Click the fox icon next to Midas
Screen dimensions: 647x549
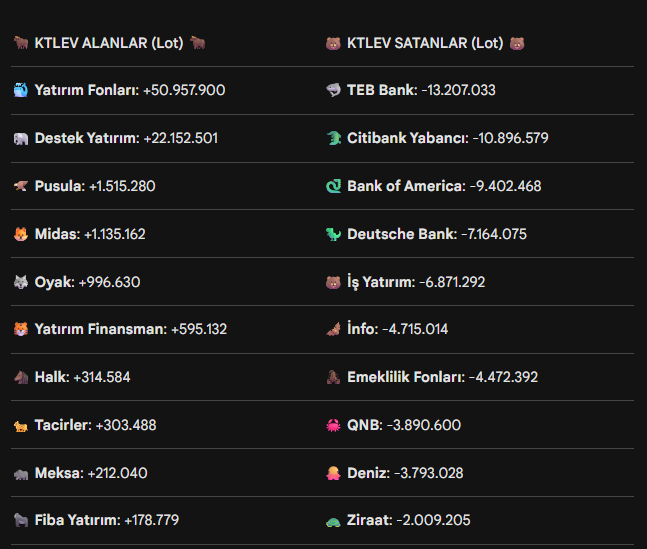21,234
